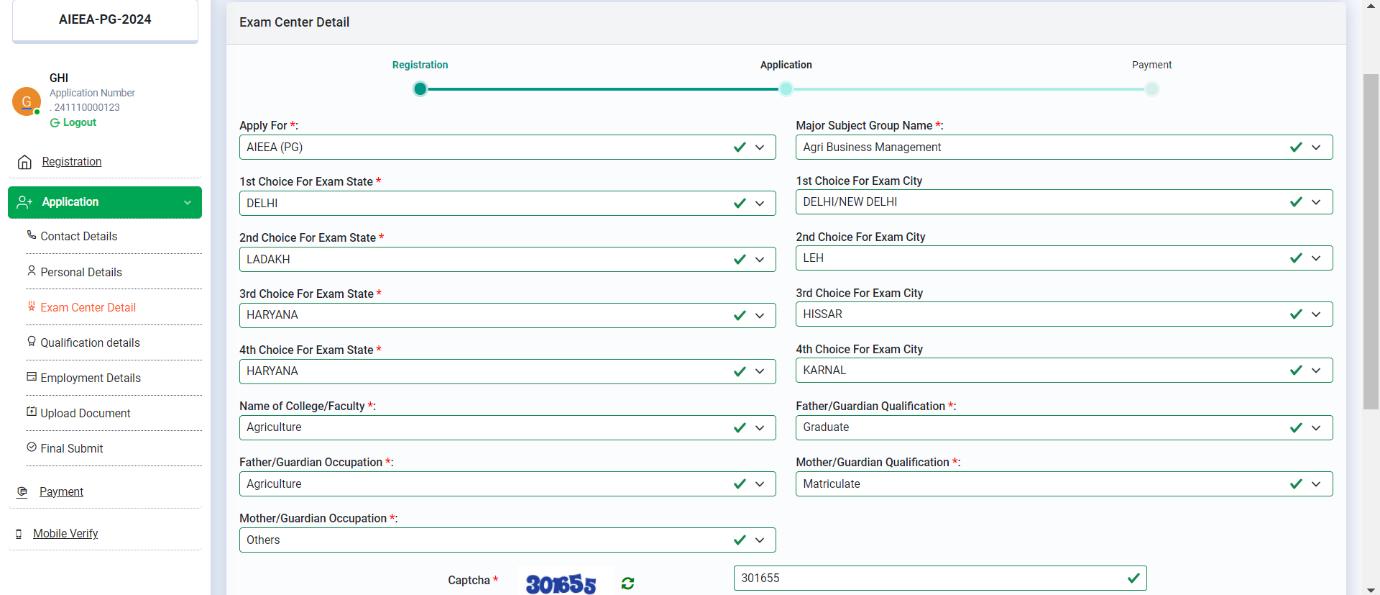
Task: Open Contact Details in sidebar
Action: 79,236
